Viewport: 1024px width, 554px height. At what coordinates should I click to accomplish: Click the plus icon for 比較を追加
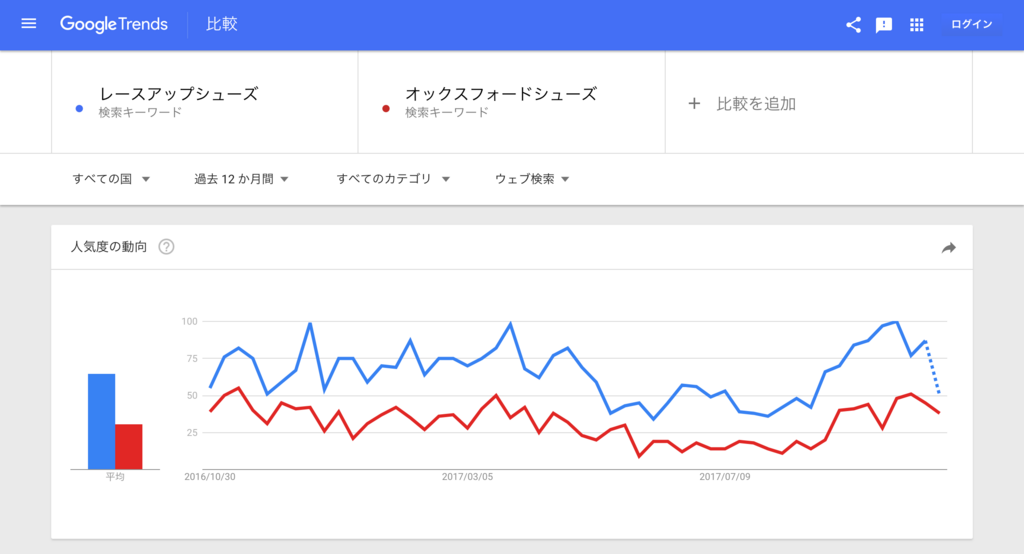tap(694, 103)
